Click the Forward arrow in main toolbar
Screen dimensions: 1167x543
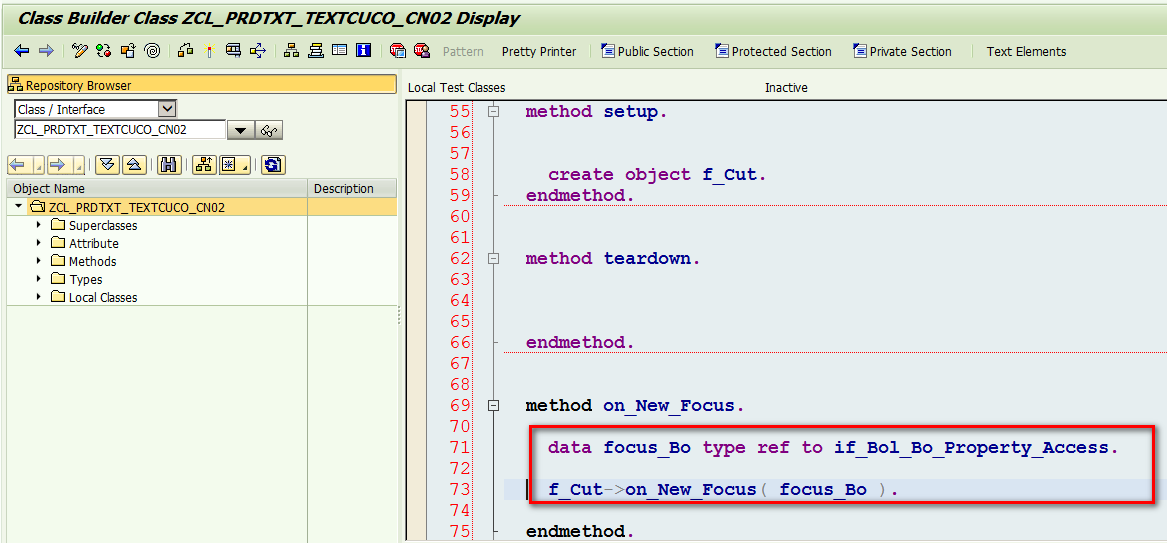click(46, 51)
